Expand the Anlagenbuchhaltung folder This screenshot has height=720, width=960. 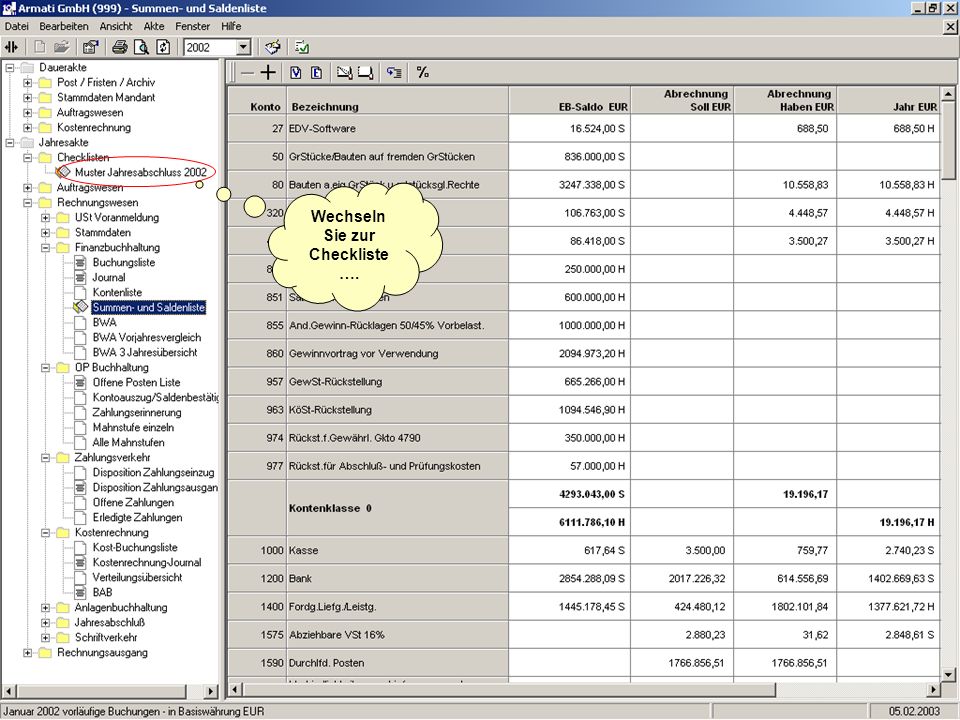(45, 607)
